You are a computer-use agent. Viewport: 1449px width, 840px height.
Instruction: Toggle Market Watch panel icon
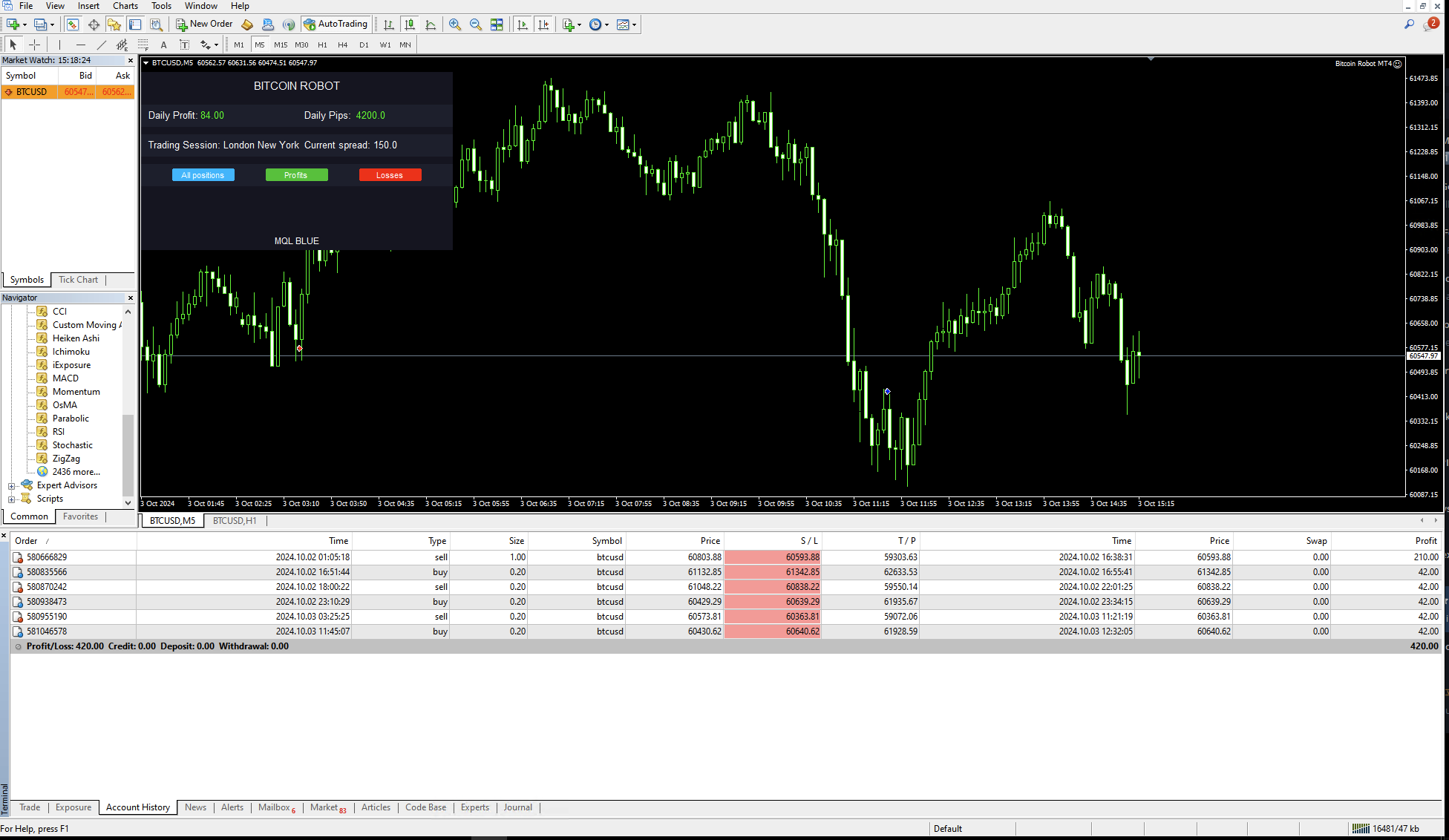click(x=73, y=24)
